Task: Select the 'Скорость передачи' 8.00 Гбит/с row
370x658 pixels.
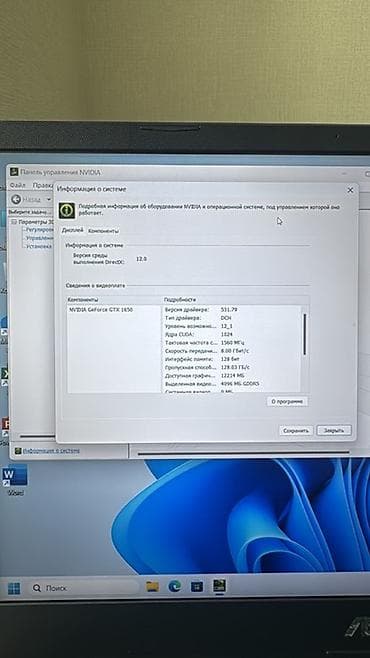Action: tap(232, 351)
